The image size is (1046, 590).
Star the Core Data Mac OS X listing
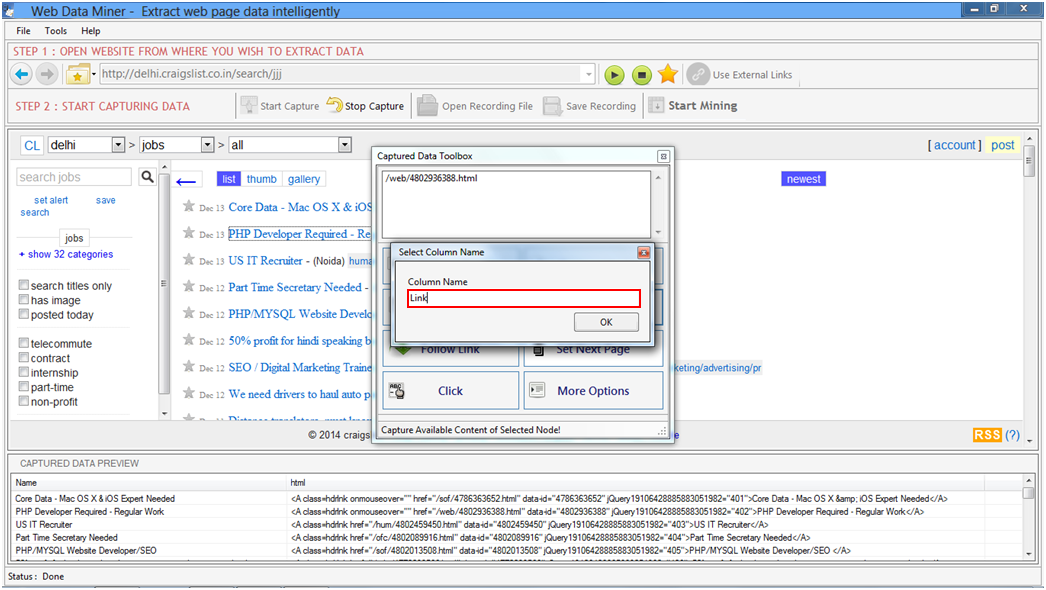coord(189,206)
